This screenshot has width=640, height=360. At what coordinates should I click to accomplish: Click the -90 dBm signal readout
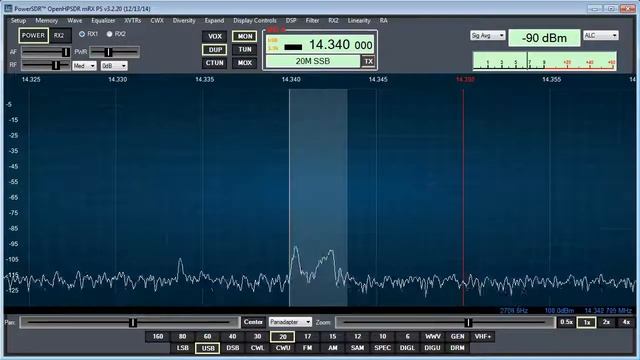tap(544, 38)
